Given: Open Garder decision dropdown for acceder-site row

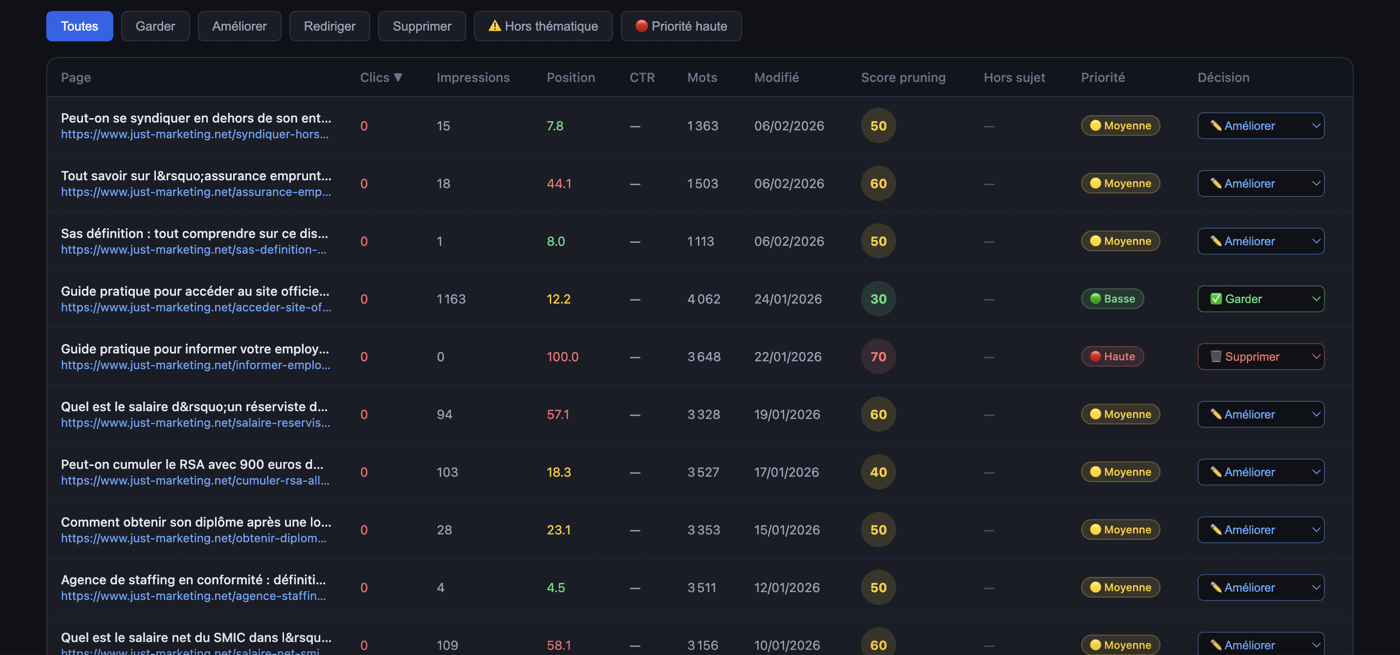Looking at the screenshot, I should 1261,299.
